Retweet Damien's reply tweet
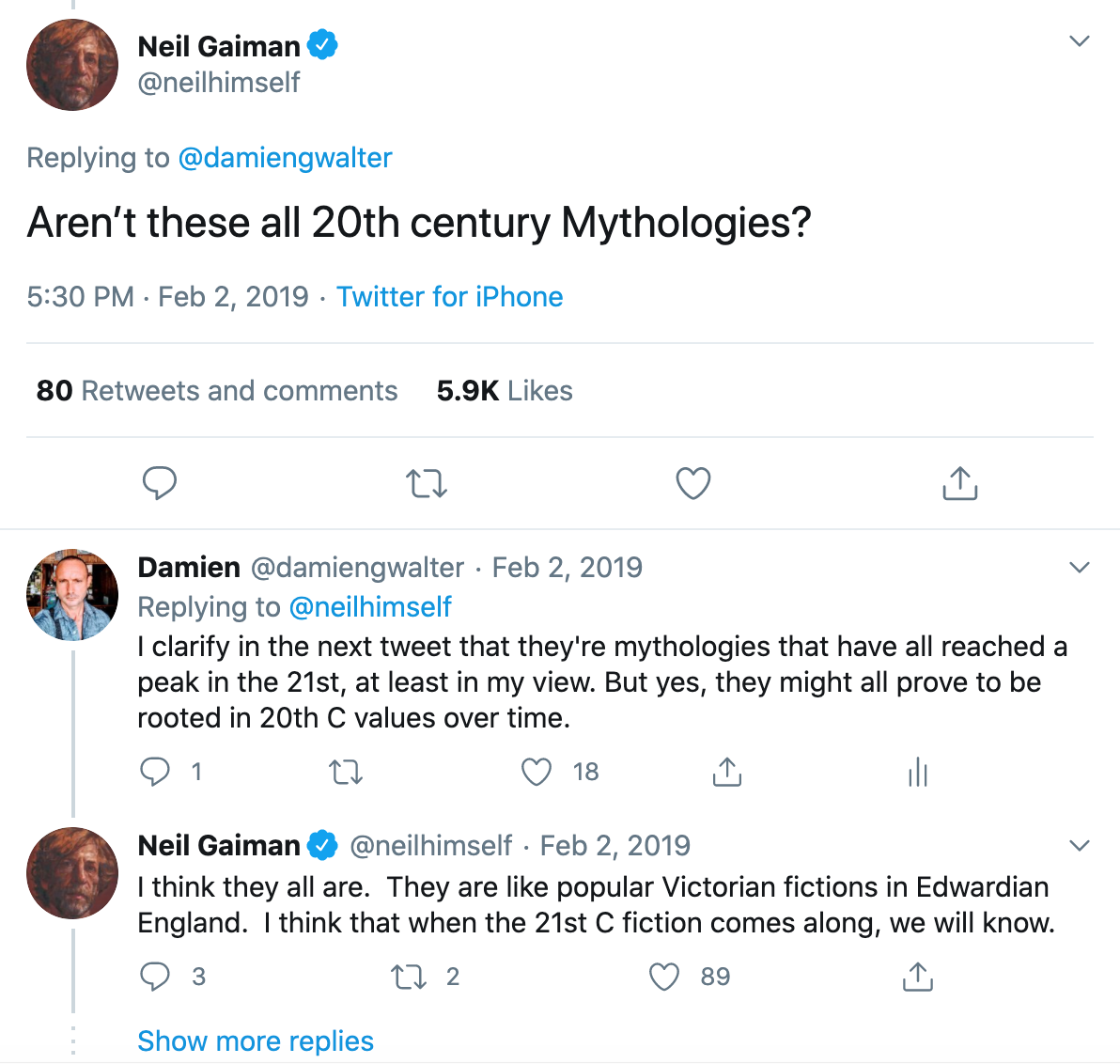The height and width of the screenshot is (1064, 1120). tap(346, 773)
